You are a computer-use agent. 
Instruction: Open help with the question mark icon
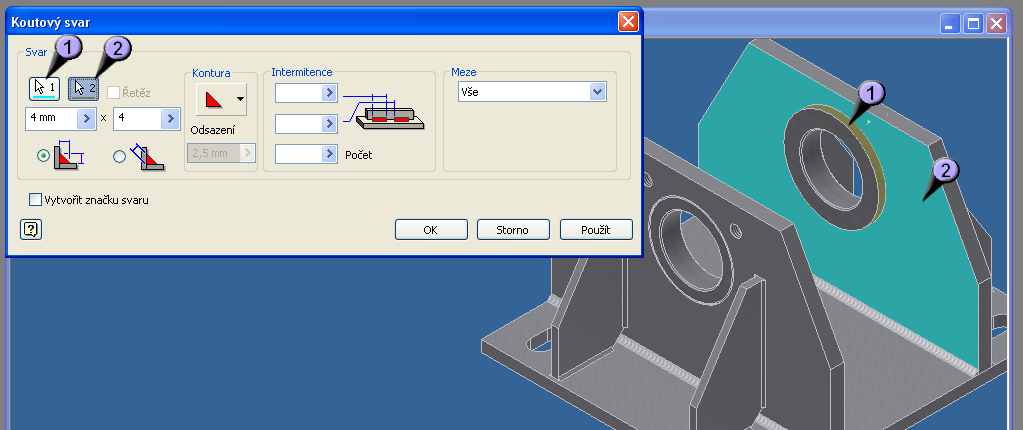[30, 229]
